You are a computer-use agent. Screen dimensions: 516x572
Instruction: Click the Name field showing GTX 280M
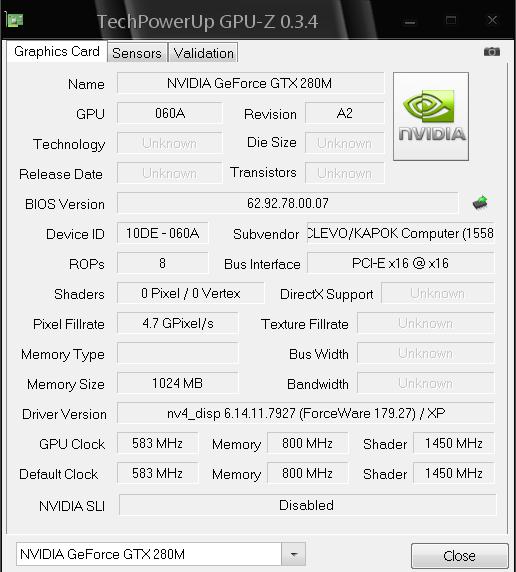coord(250,83)
